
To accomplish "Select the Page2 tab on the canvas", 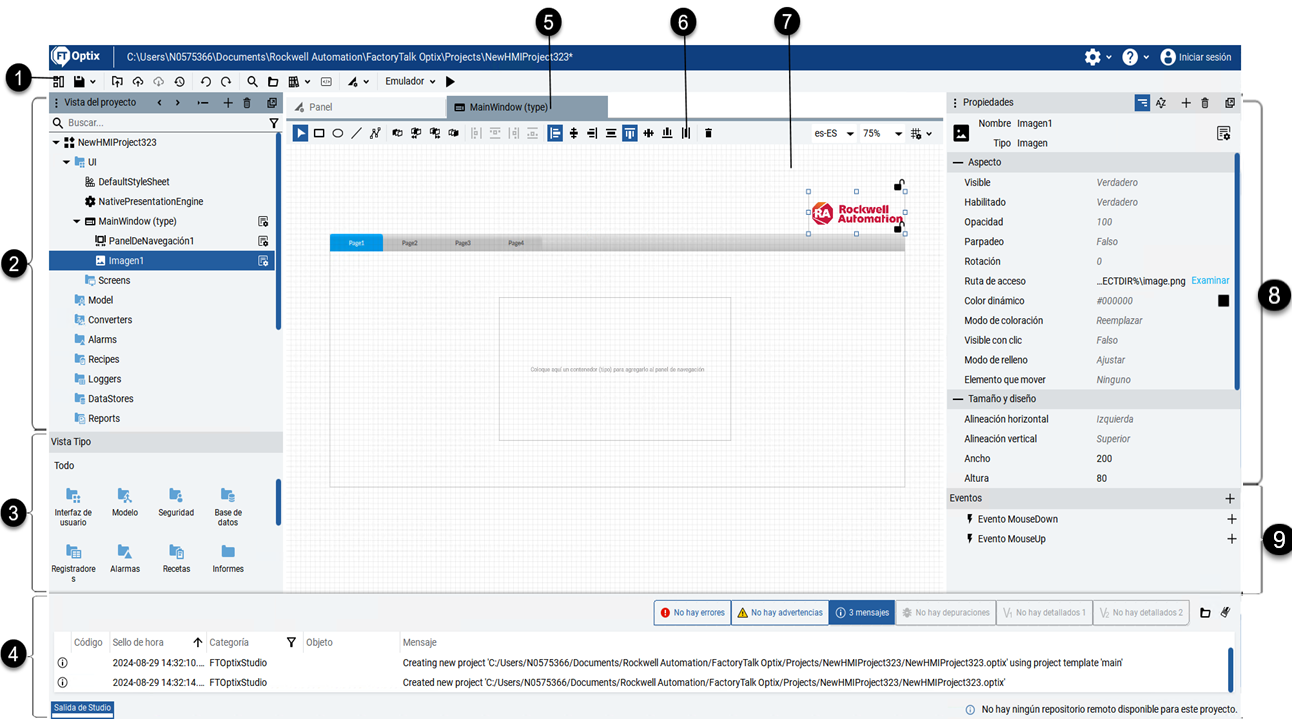I will (410, 243).
